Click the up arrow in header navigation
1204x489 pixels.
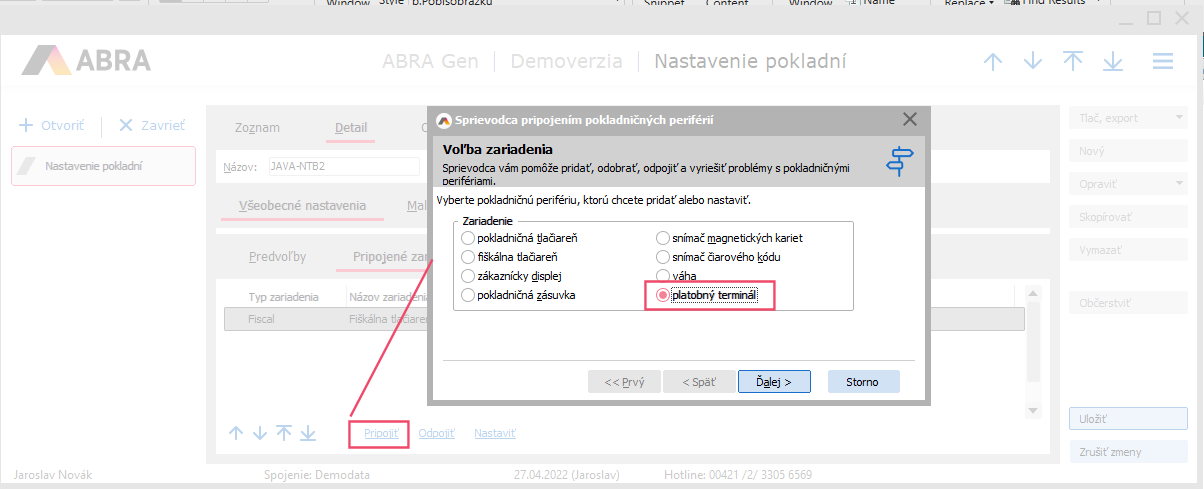click(x=993, y=61)
